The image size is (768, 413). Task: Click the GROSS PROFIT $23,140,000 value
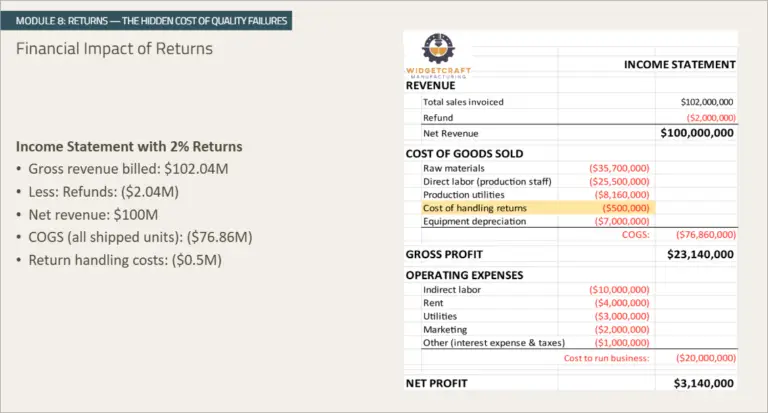pos(700,255)
